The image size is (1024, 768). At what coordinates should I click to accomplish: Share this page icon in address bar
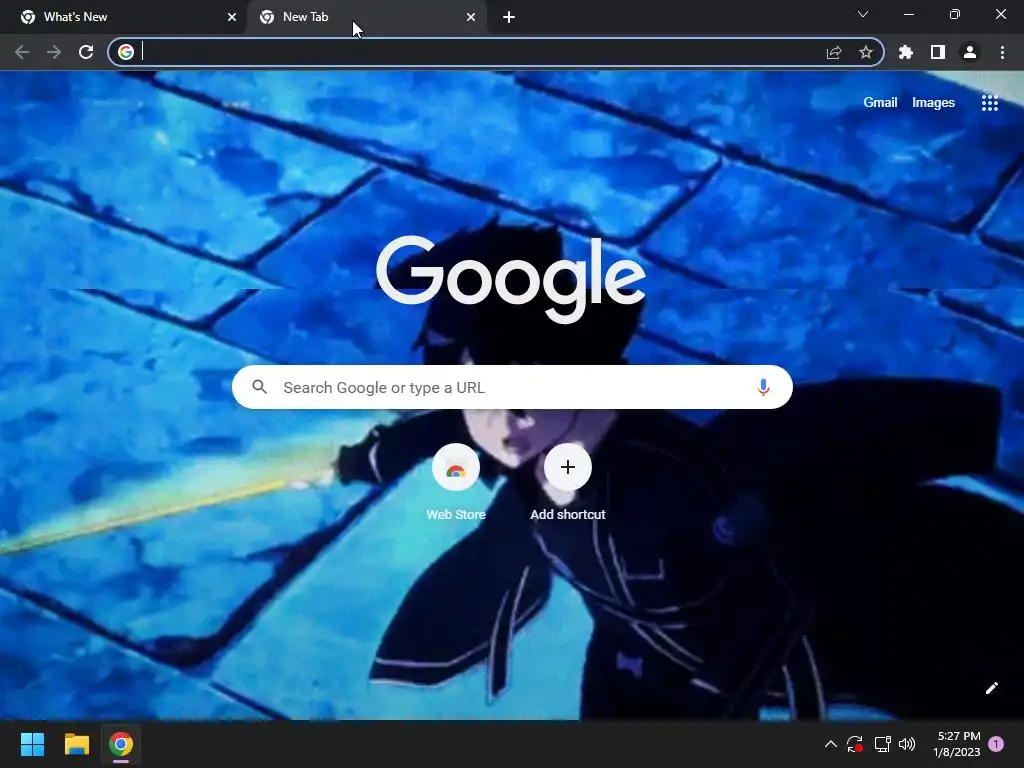pyautogui.click(x=834, y=52)
